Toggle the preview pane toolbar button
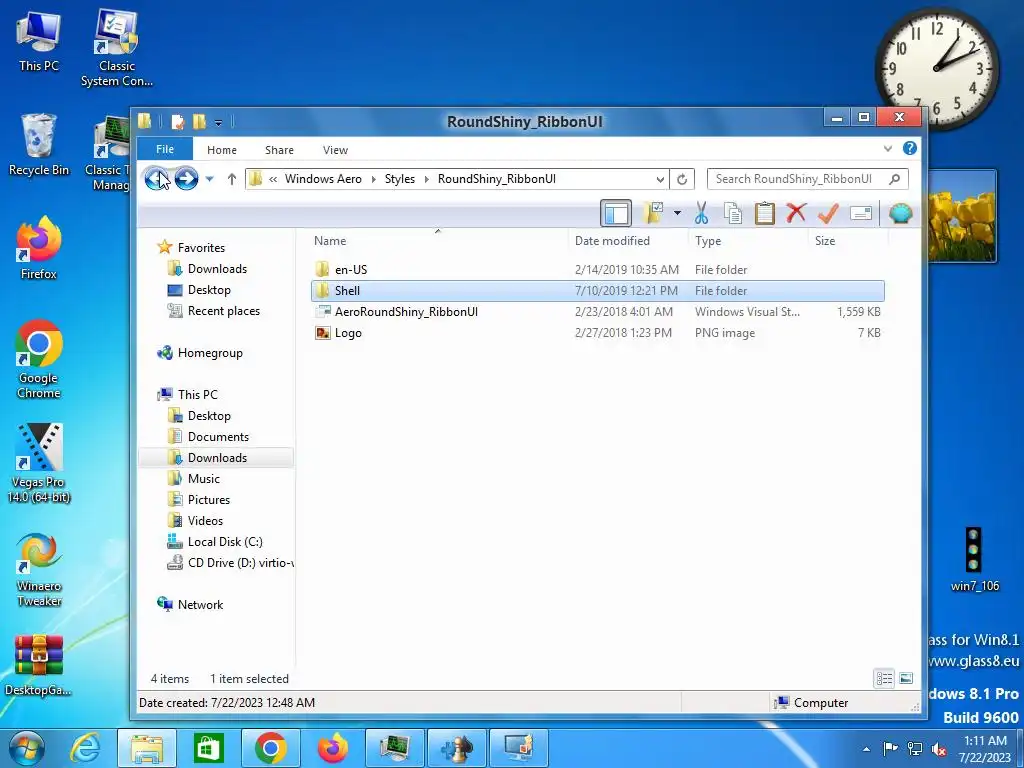Viewport: 1024px width, 768px height. tap(616, 213)
